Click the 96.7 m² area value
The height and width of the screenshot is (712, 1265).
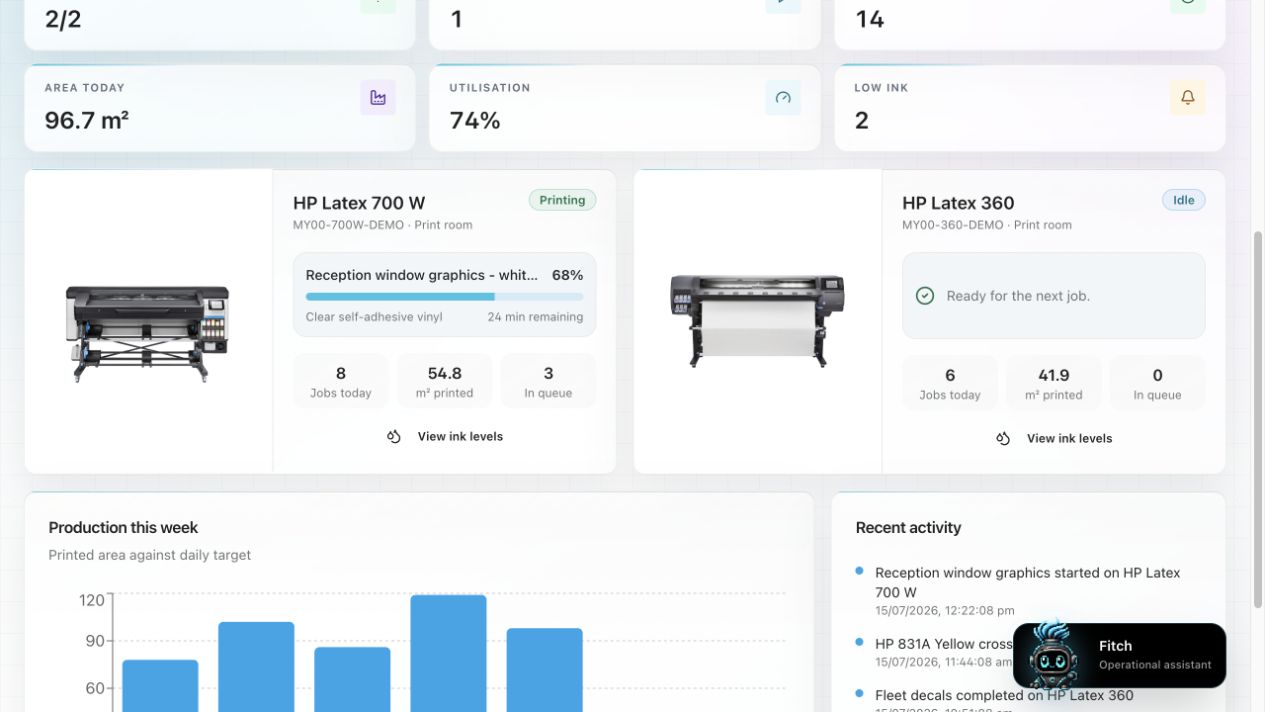tap(87, 121)
